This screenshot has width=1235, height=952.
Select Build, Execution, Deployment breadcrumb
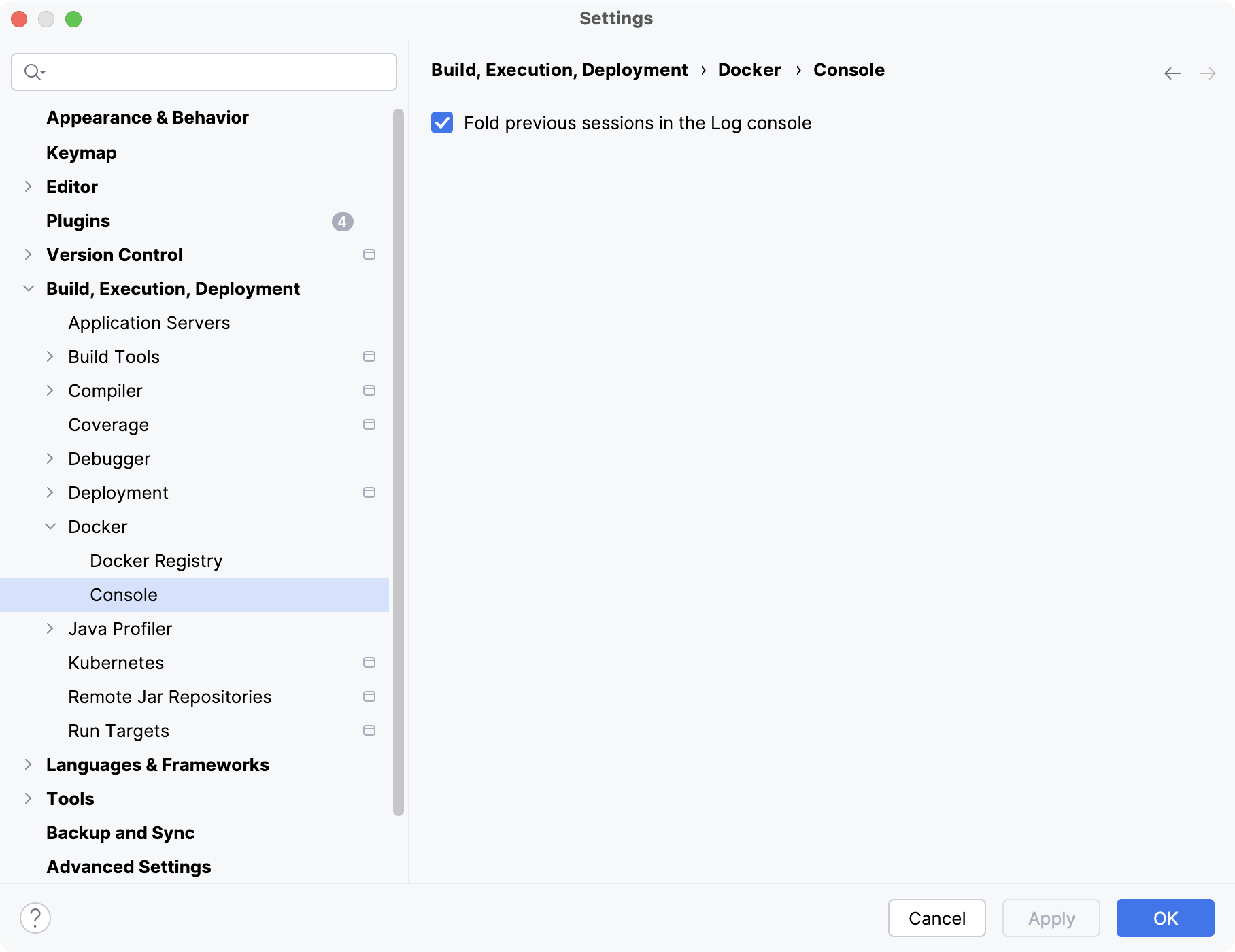[559, 70]
